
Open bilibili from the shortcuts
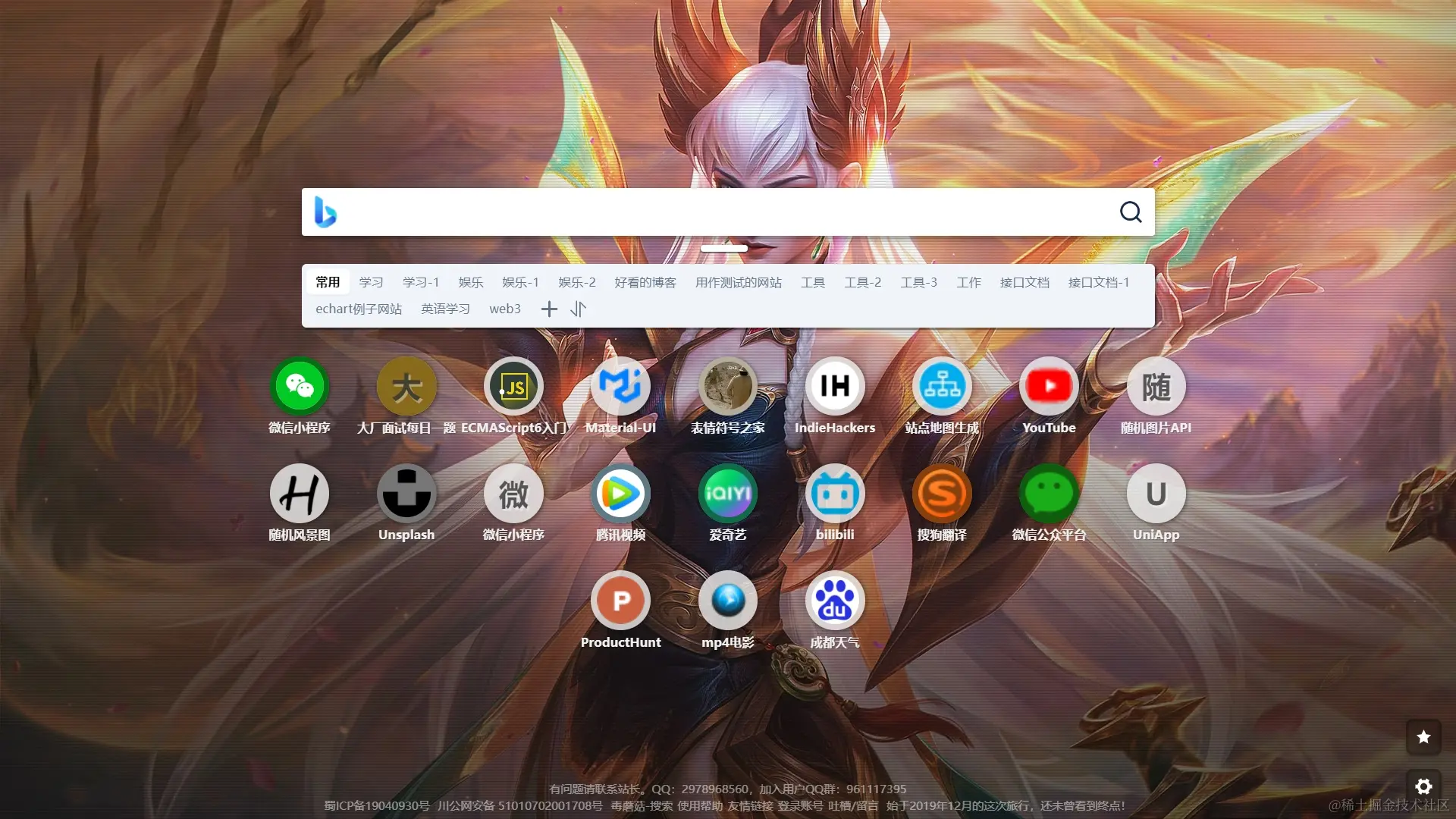pos(834,493)
